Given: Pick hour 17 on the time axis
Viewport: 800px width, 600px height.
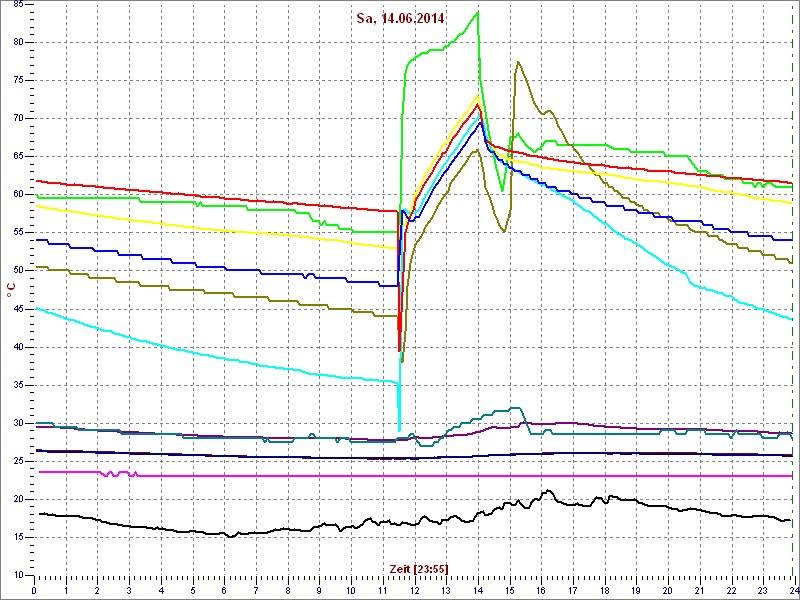Looking at the screenshot, I should point(573,591).
